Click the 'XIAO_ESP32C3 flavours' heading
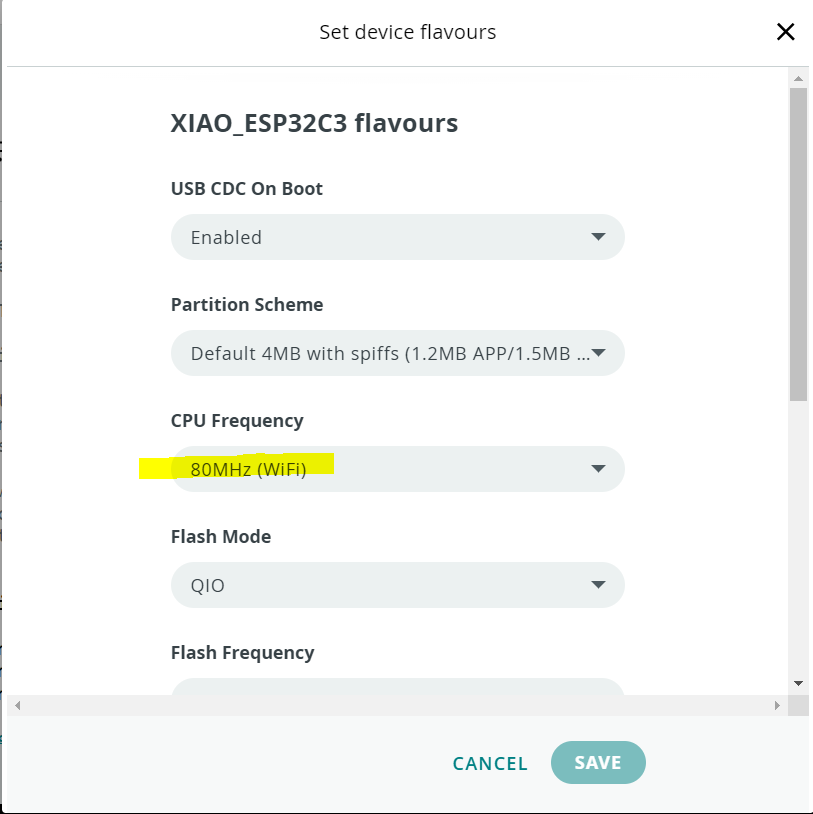The width and height of the screenshot is (813, 814). pyautogui.click(x=314, y=124)
